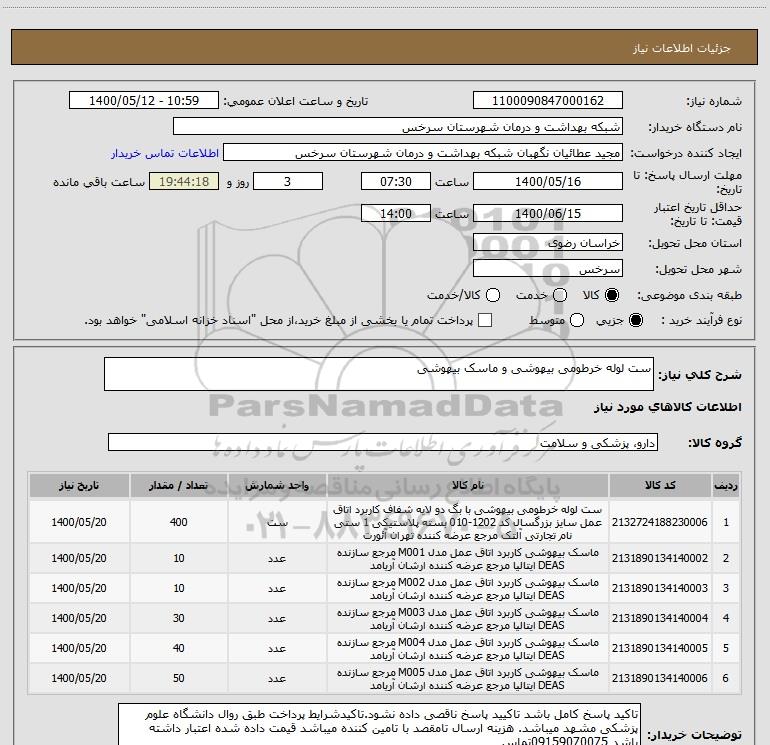Viewport: 770px width, 745px height.
Task: Click the delivery city field سرخس
Action: [x=548, y=269]
